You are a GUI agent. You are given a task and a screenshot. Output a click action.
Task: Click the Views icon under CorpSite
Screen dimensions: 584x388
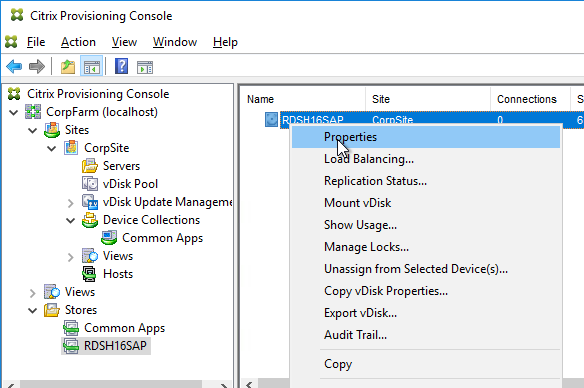[90, 256]
